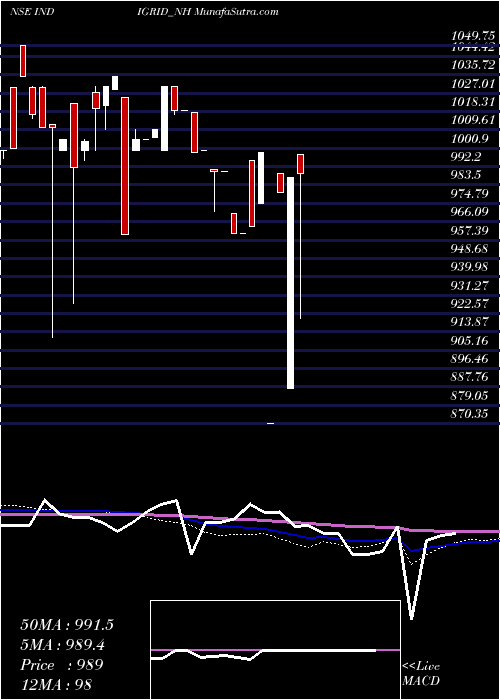Select the 896.46 price level label
500x700 pixels.
pyautogui.click(x=469, y=358)
